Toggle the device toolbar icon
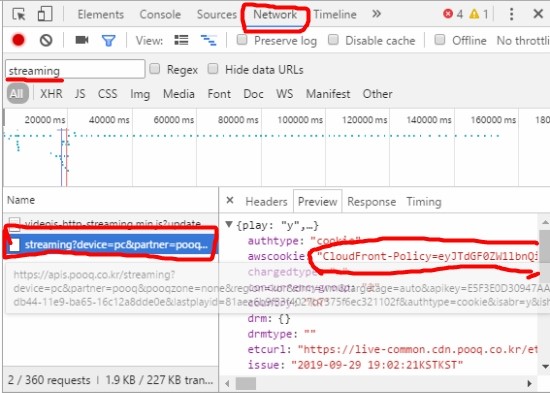 (x=45, y=14)
